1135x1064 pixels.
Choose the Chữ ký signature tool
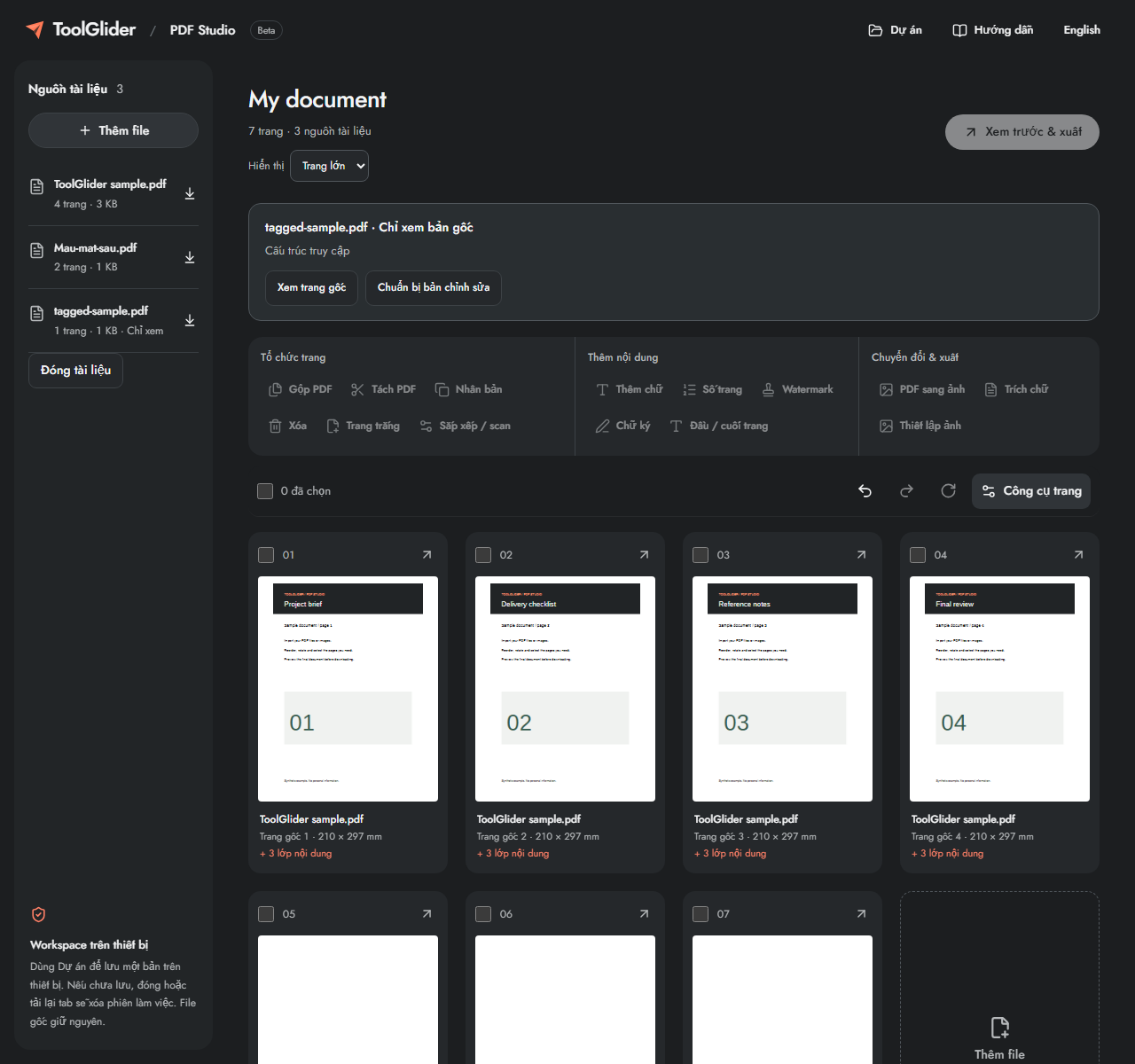[x=622, y=426]
